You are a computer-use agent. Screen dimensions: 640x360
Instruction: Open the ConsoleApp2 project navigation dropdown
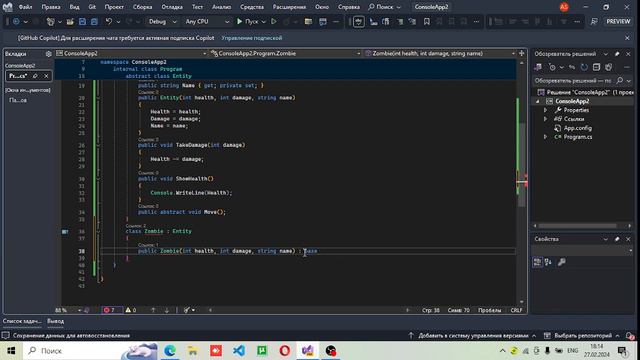pyautogui.click(x=131, y=53)
